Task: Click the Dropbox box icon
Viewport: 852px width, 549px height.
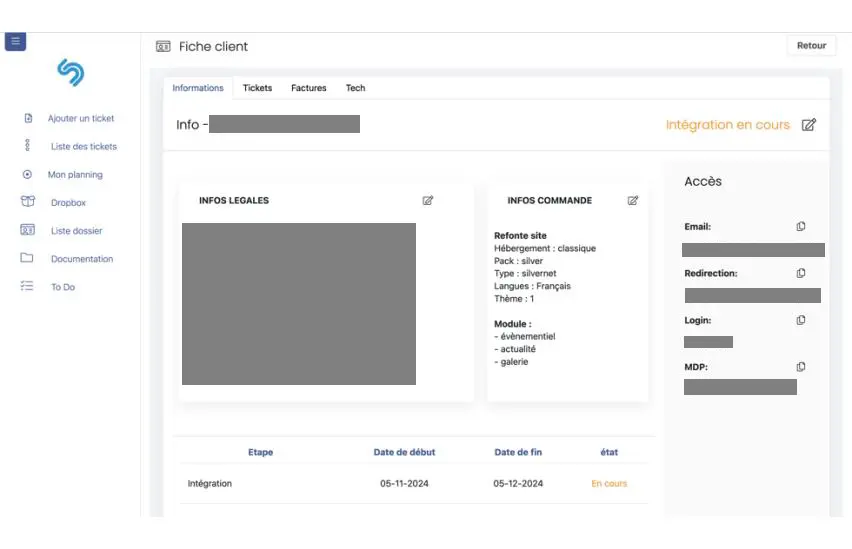Action: [28, 202]
